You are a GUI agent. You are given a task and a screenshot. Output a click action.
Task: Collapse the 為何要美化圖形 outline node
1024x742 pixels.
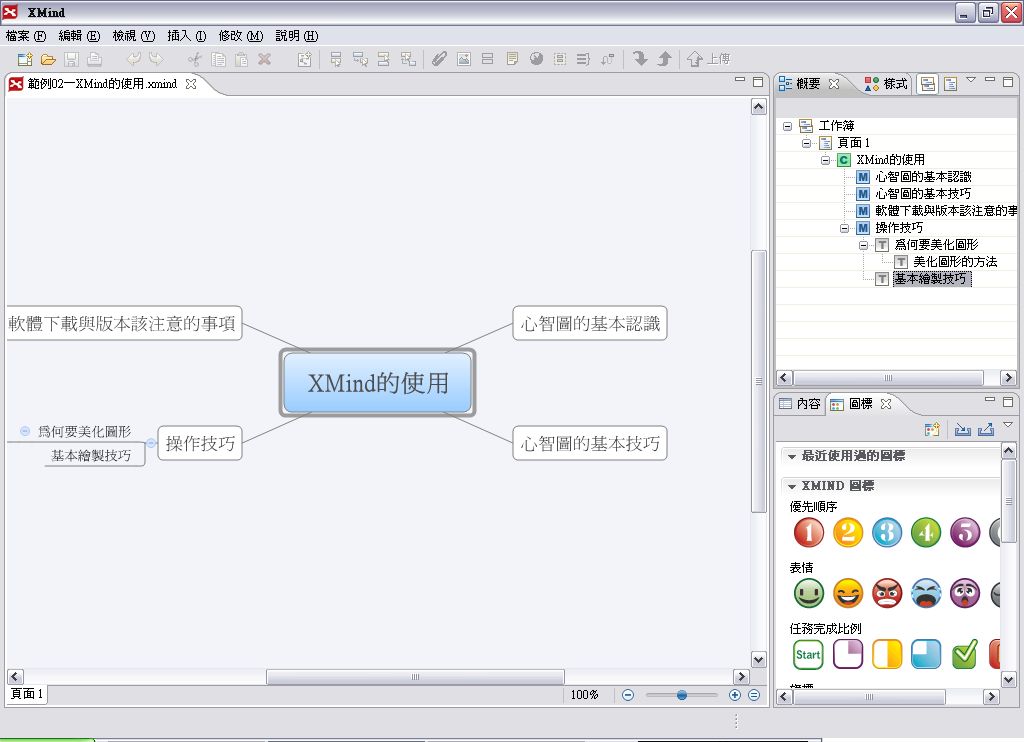coord(863,245)
